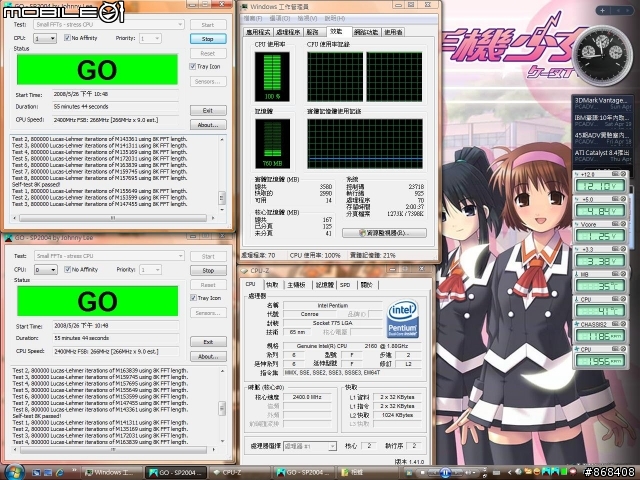
Task: Open CPU dropdown showing 1 in top SP2004
Action: pos(45,38)
